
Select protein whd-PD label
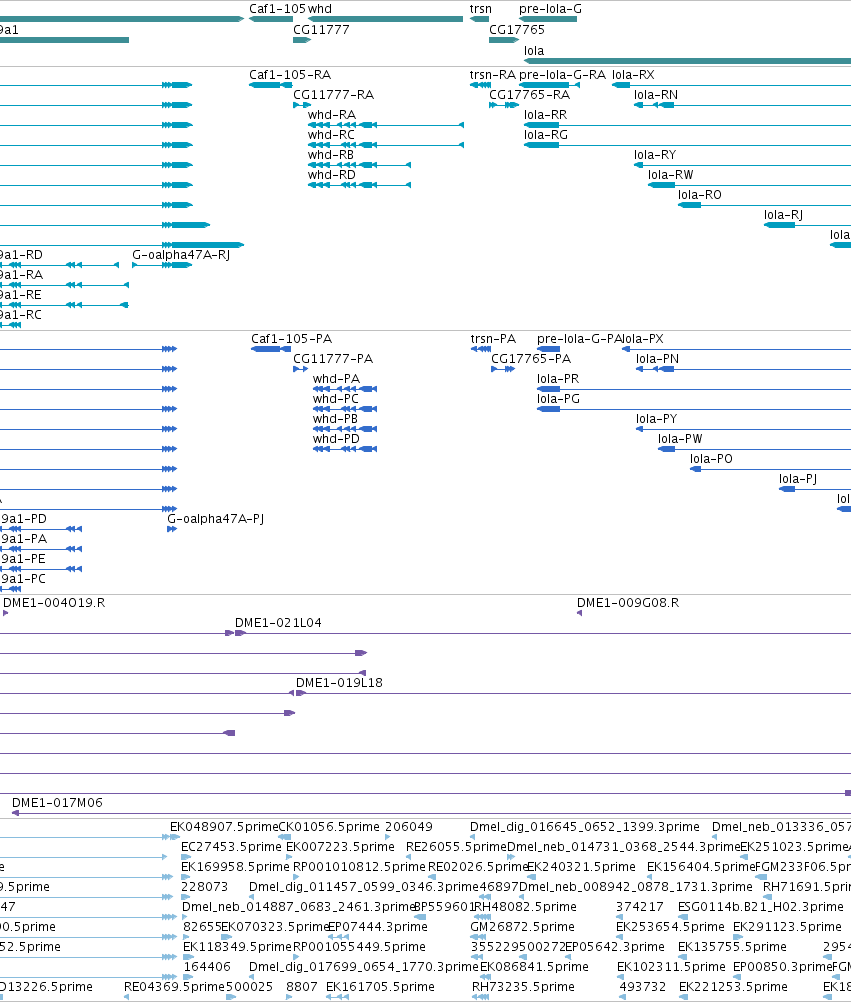(336, 439)
